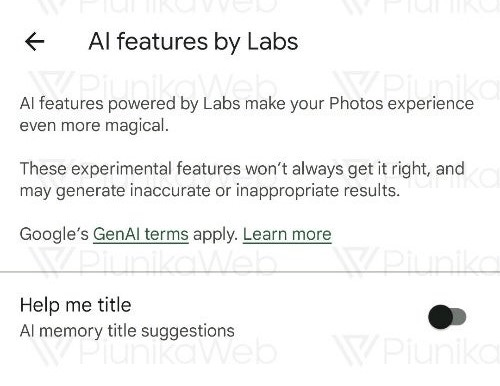The image size is (500, 386).
Task: Click the word Photos in the description
Action: coord(356,103)
